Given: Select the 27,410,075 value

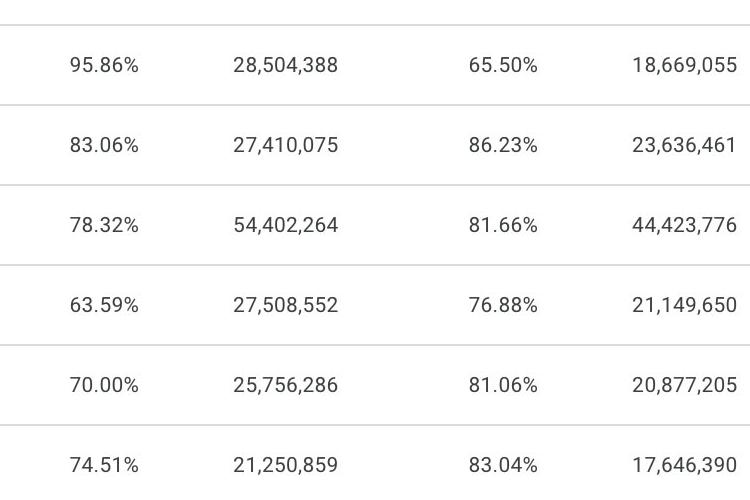Looking at the screenshot, I should (286, 145).
